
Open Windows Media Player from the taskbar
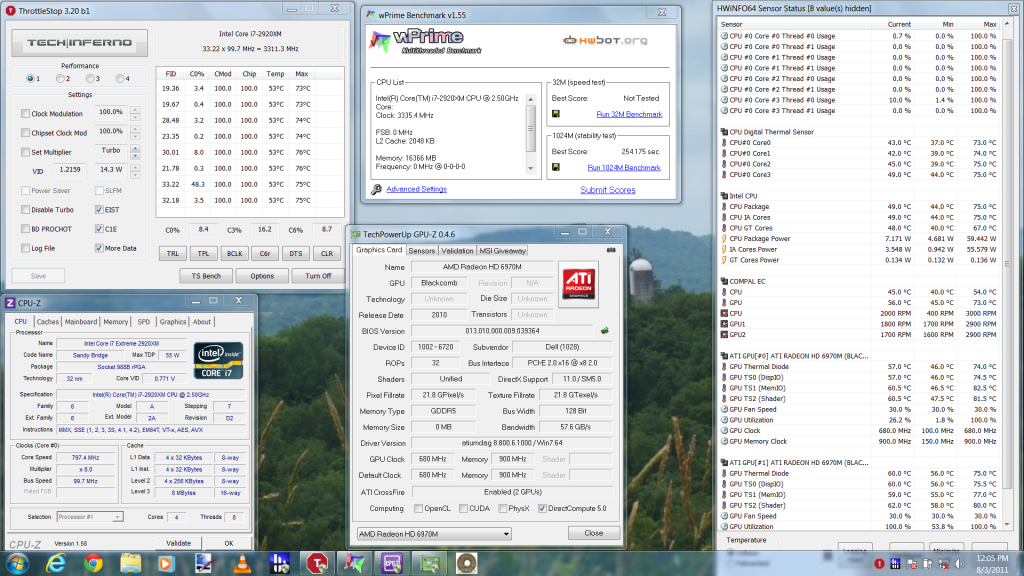(x=167, y=563)
